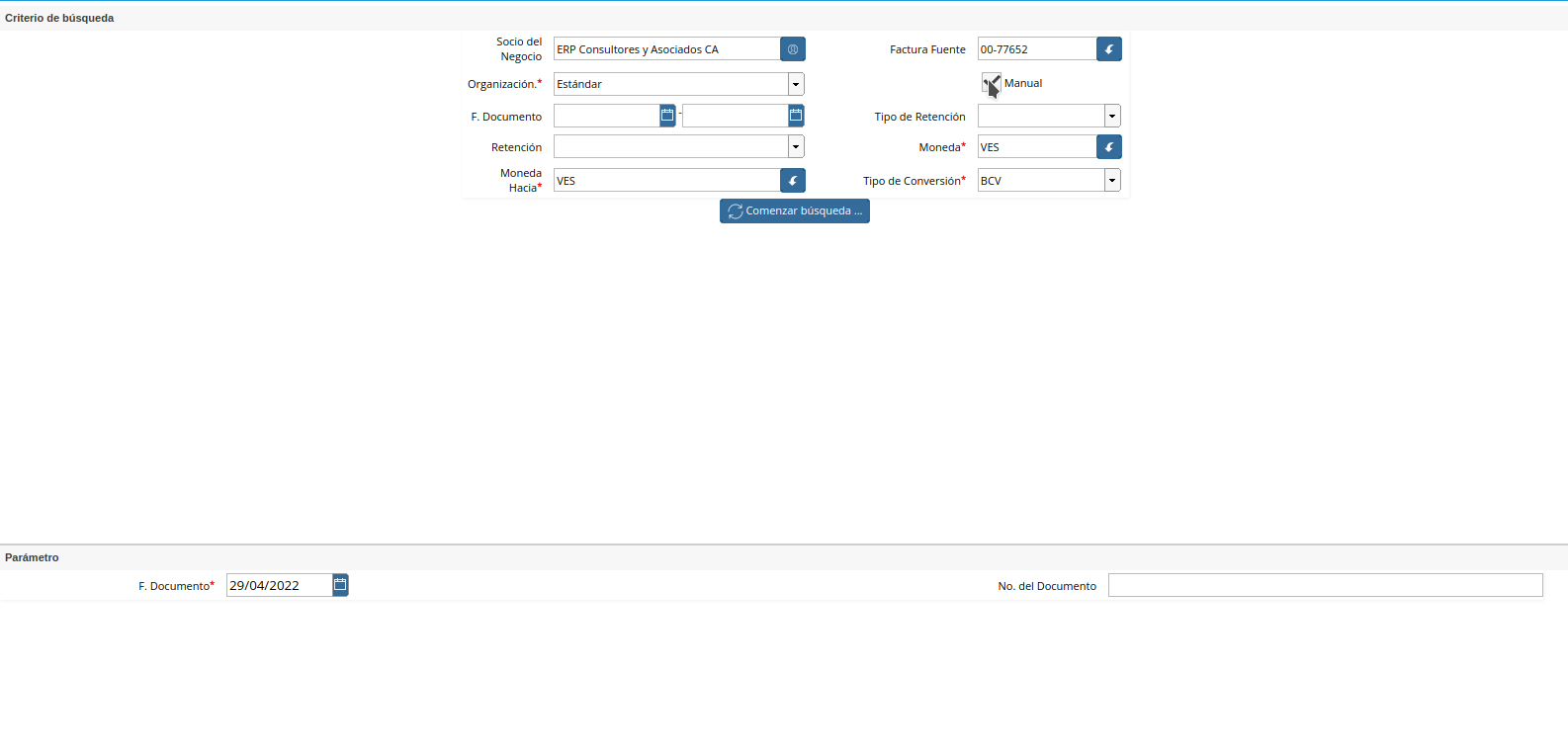1568x756 pixels.
Task: Click the second F. Documento date field
Action: [736, 116]
